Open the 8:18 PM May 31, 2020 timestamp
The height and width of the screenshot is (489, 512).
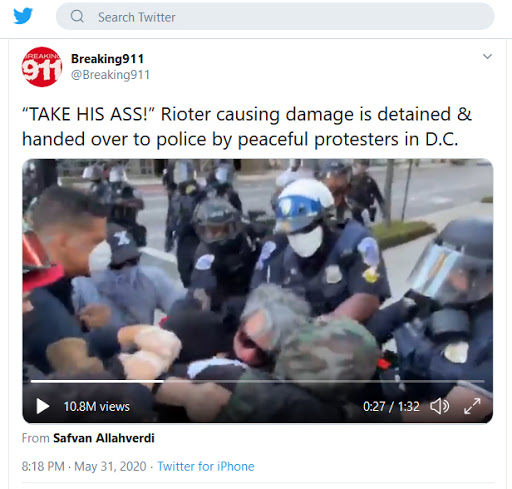[x=84, y=466]
